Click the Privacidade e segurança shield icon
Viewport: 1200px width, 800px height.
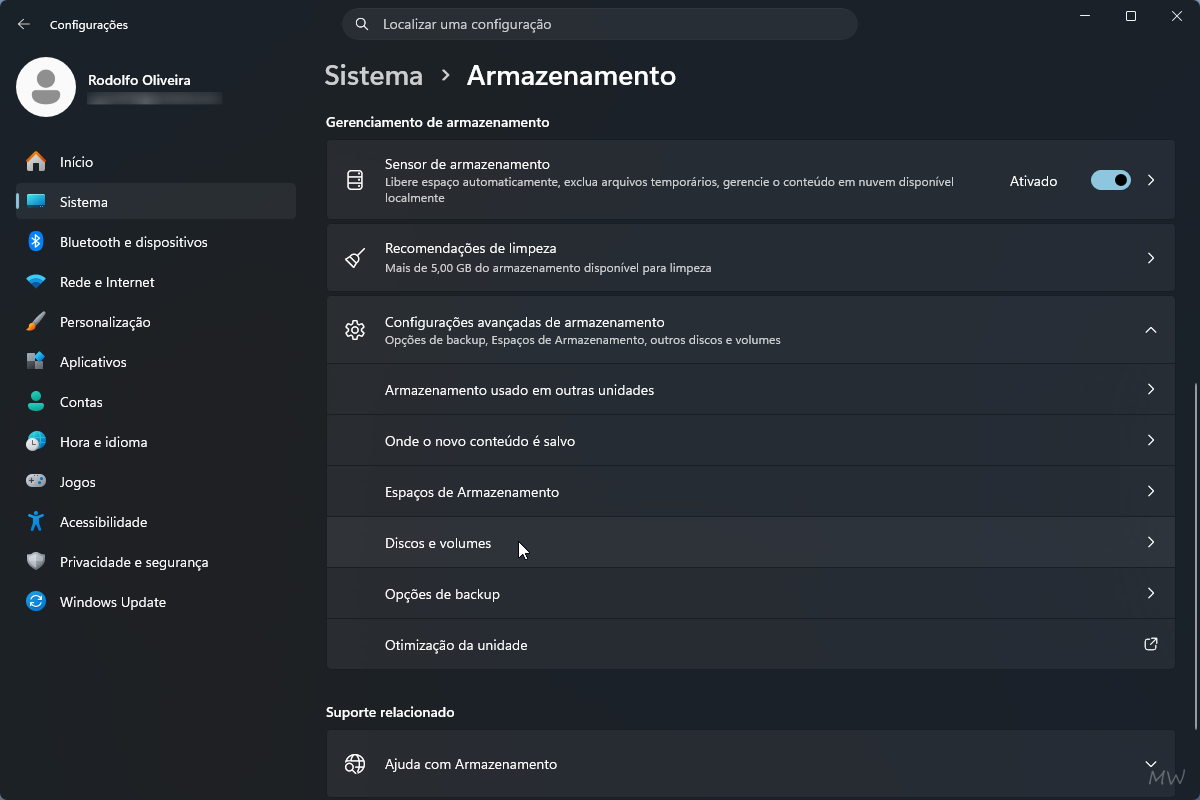[36, 562]
